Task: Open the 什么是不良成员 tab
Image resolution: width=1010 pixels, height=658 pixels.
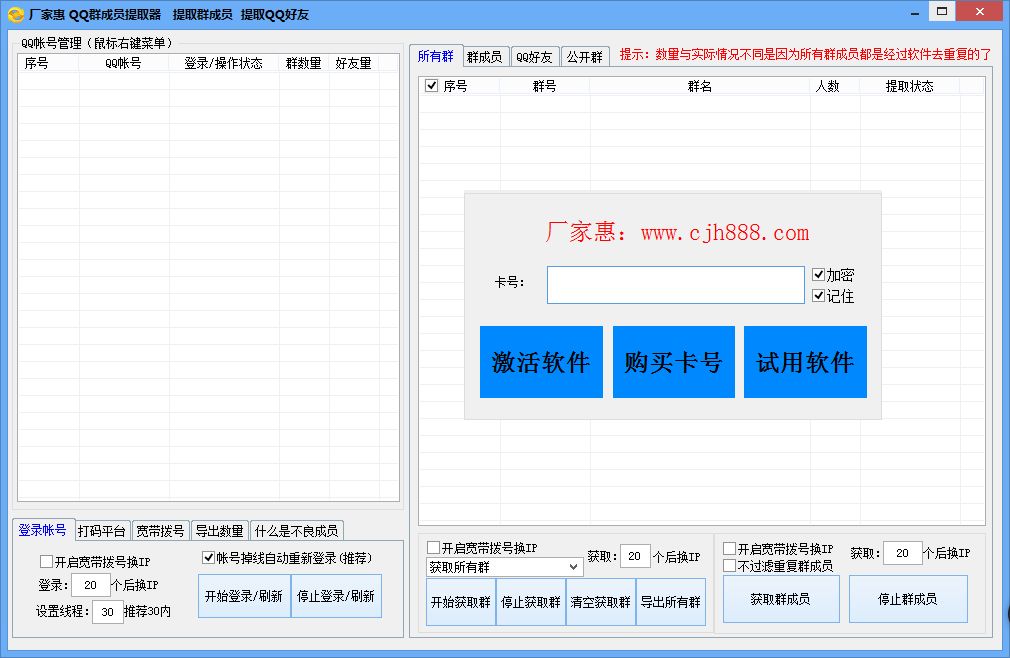Action: tap(296, 531)
